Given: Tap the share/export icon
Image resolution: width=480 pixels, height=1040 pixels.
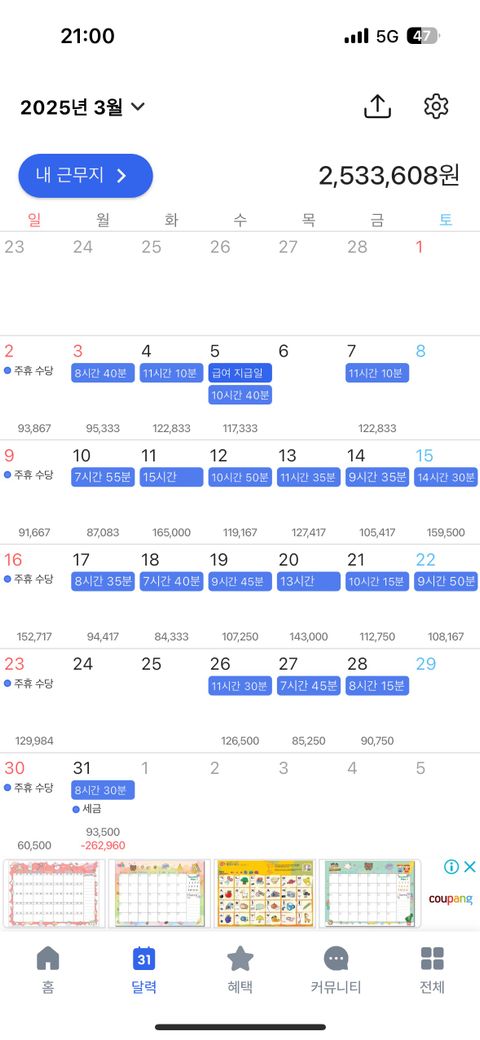Looking at the screenshot, I should (x=377, y=106).
